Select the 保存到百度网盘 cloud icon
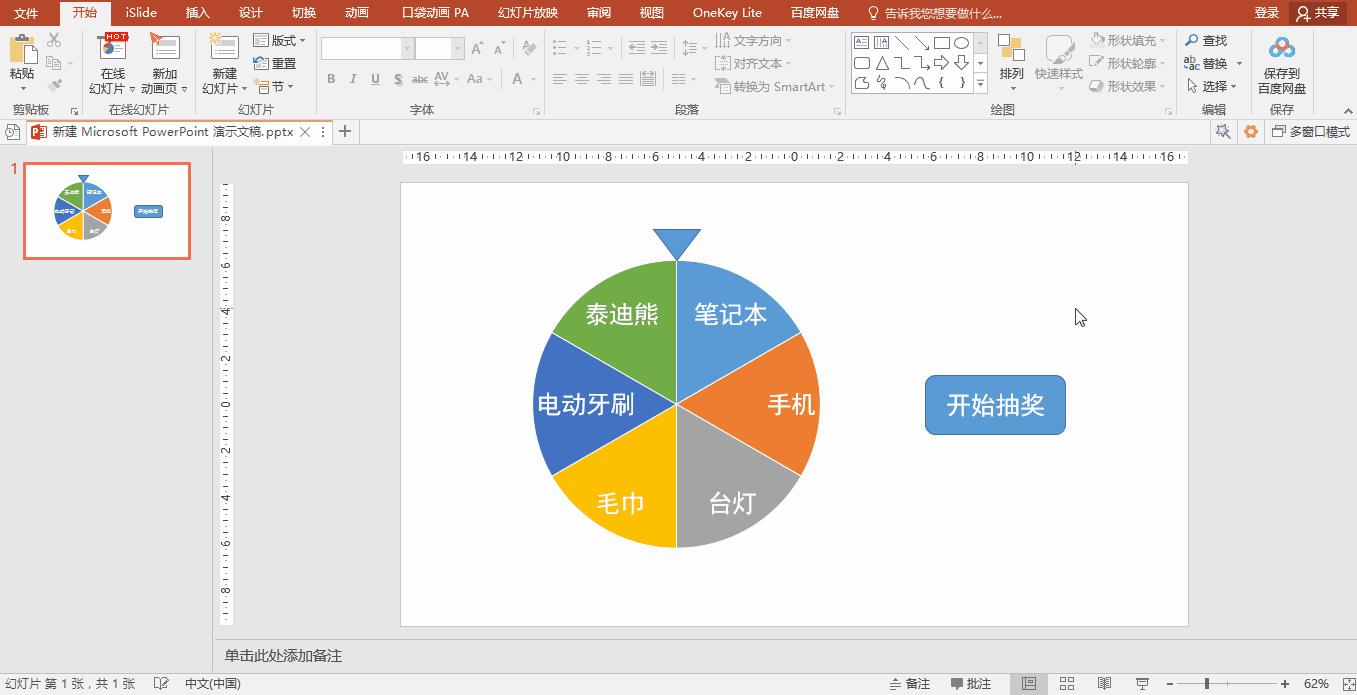Viewport: 1357px width, 695px height. pos(1283,48)
